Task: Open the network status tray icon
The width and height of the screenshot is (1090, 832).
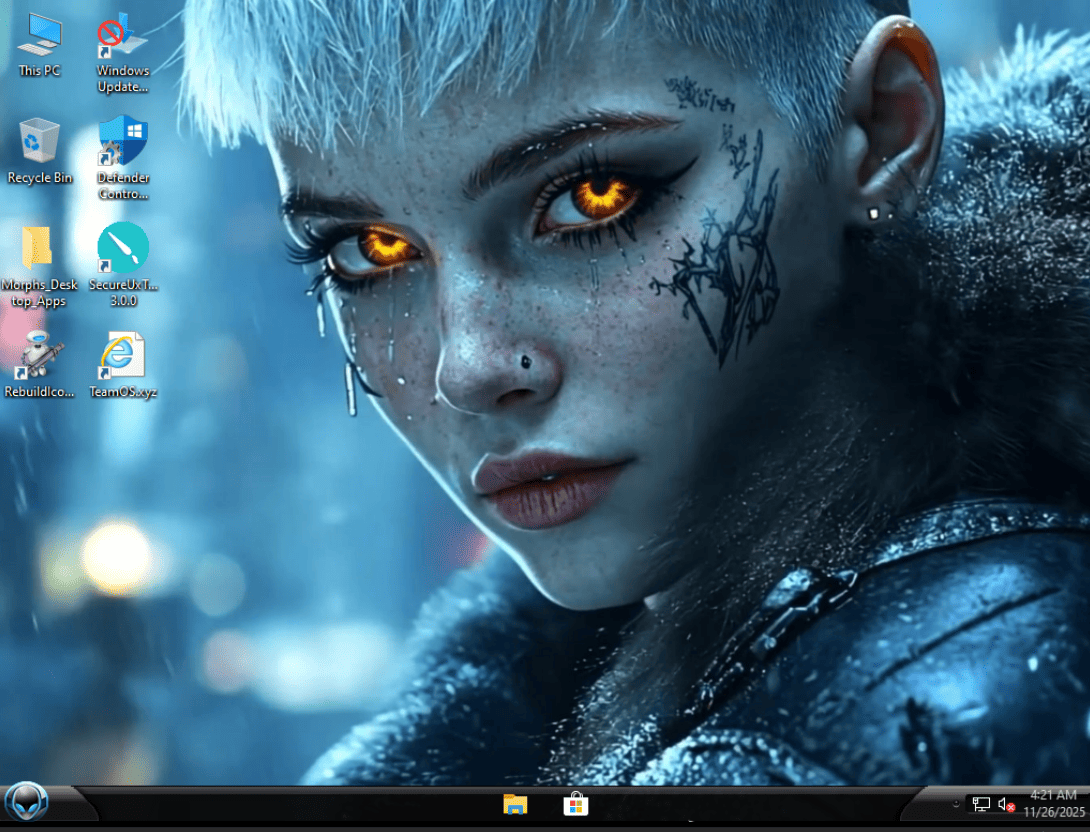Action: (x=981, y=804)
